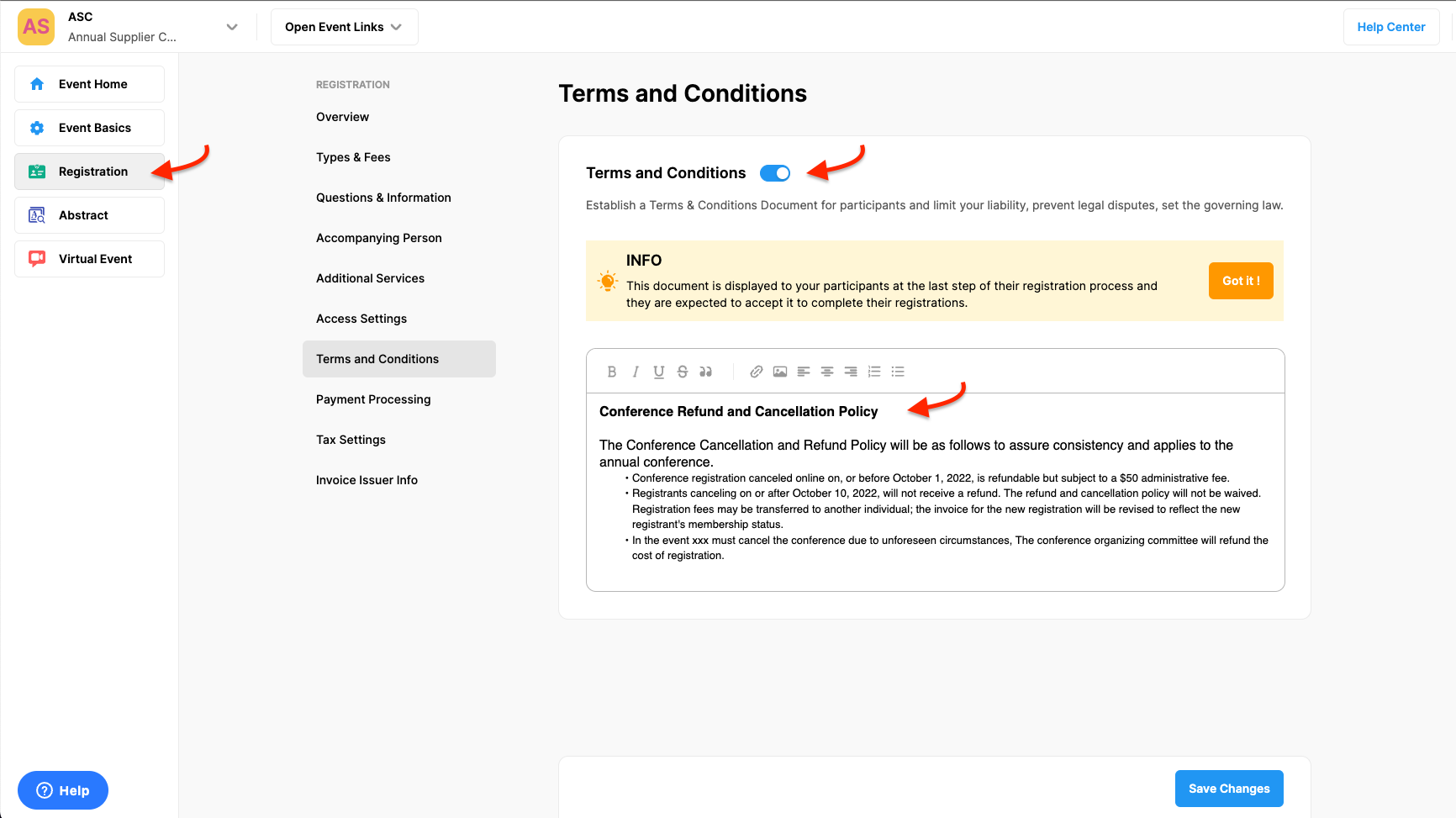
Task: Apply strikethrough text formatting
Action: [x=683, y=372]
